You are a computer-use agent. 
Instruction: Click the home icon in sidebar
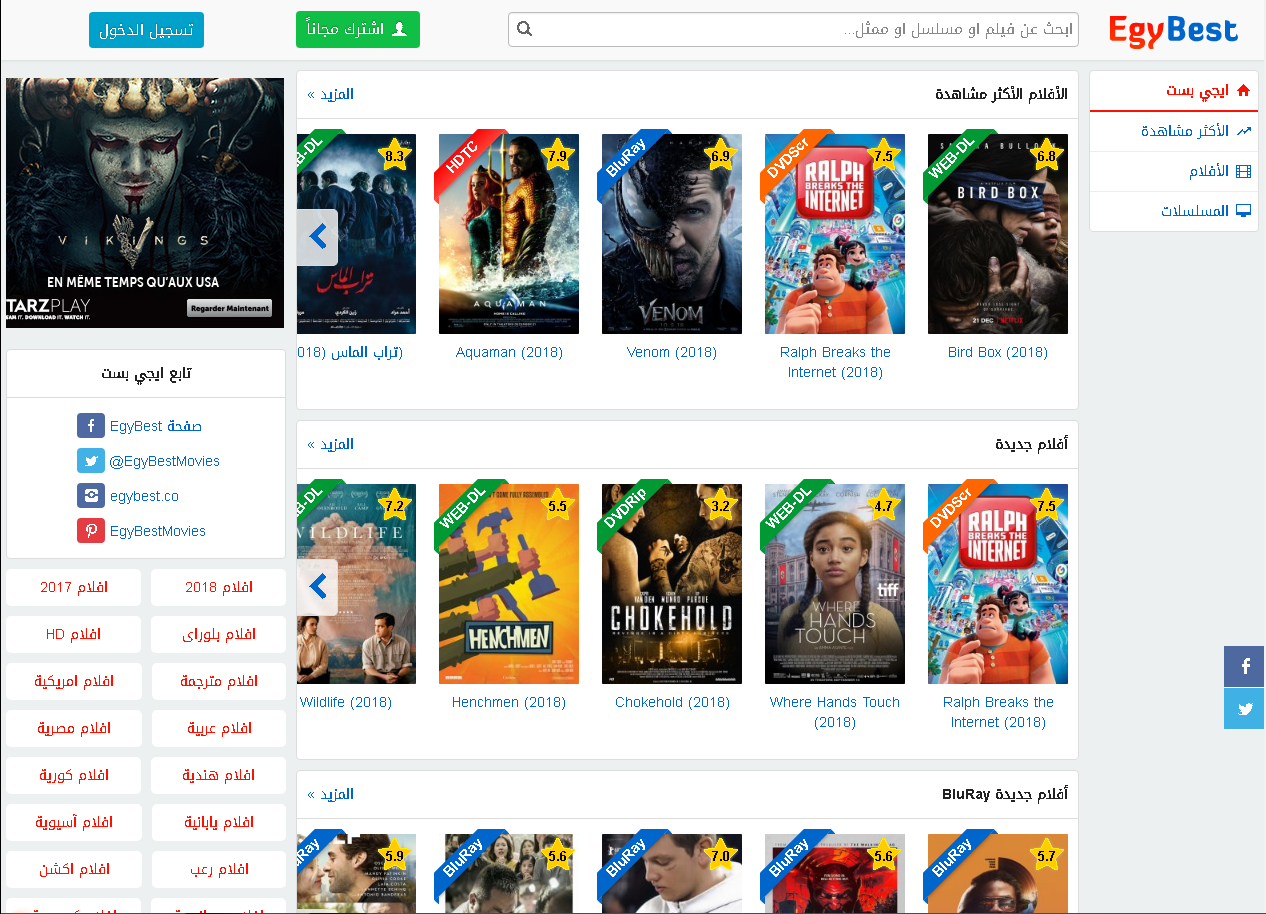point(1244,90)
